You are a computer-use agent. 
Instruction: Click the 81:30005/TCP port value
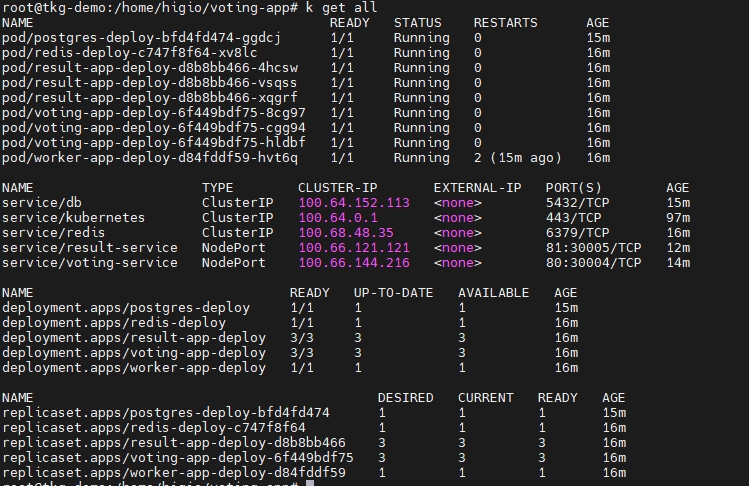(x=593, y=247)
